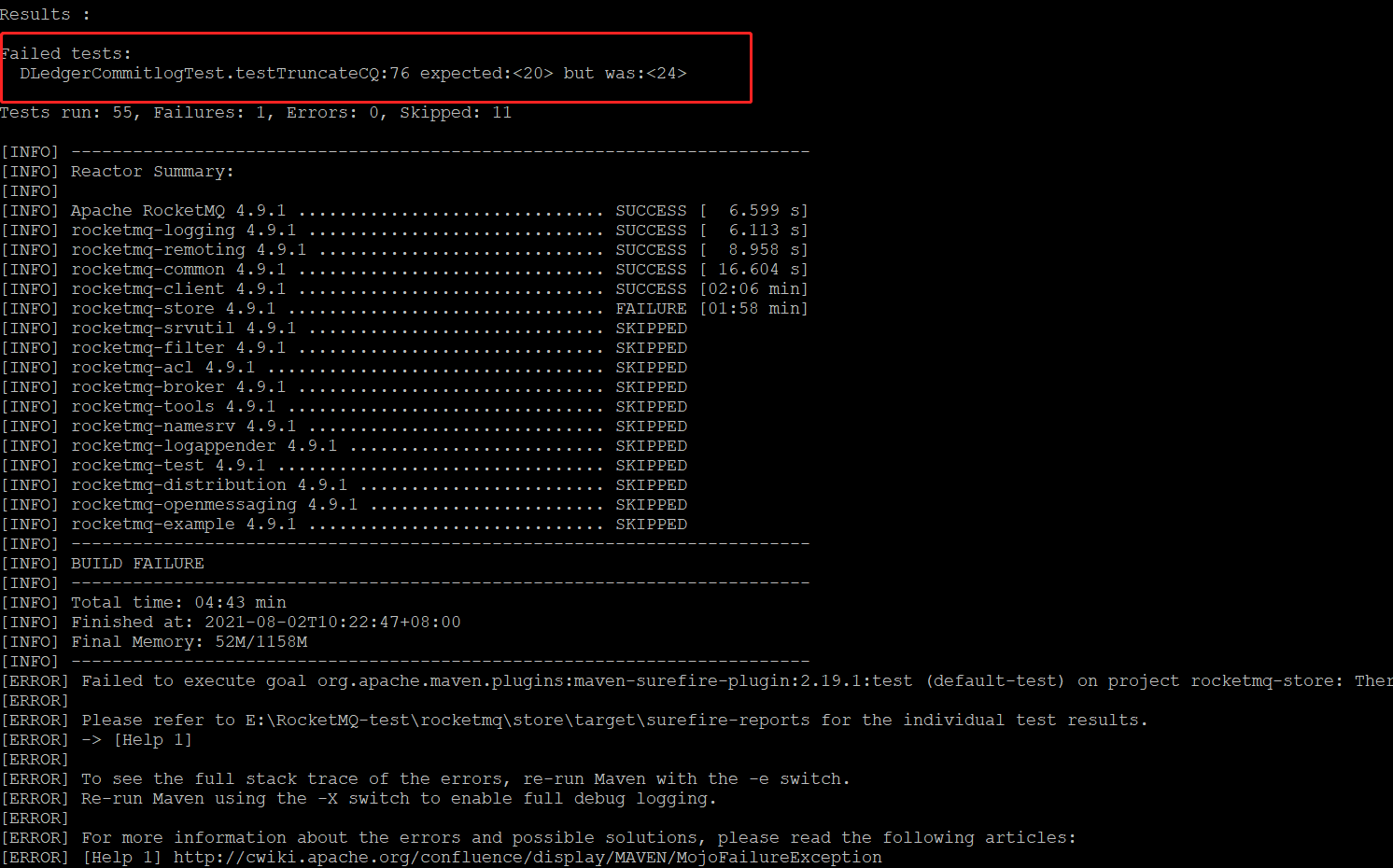Select the rocketmq-broker 4.9.1 SKIPPED row
The width and height of the screenshot is (1393, 868).
click(x=344, y=387)
